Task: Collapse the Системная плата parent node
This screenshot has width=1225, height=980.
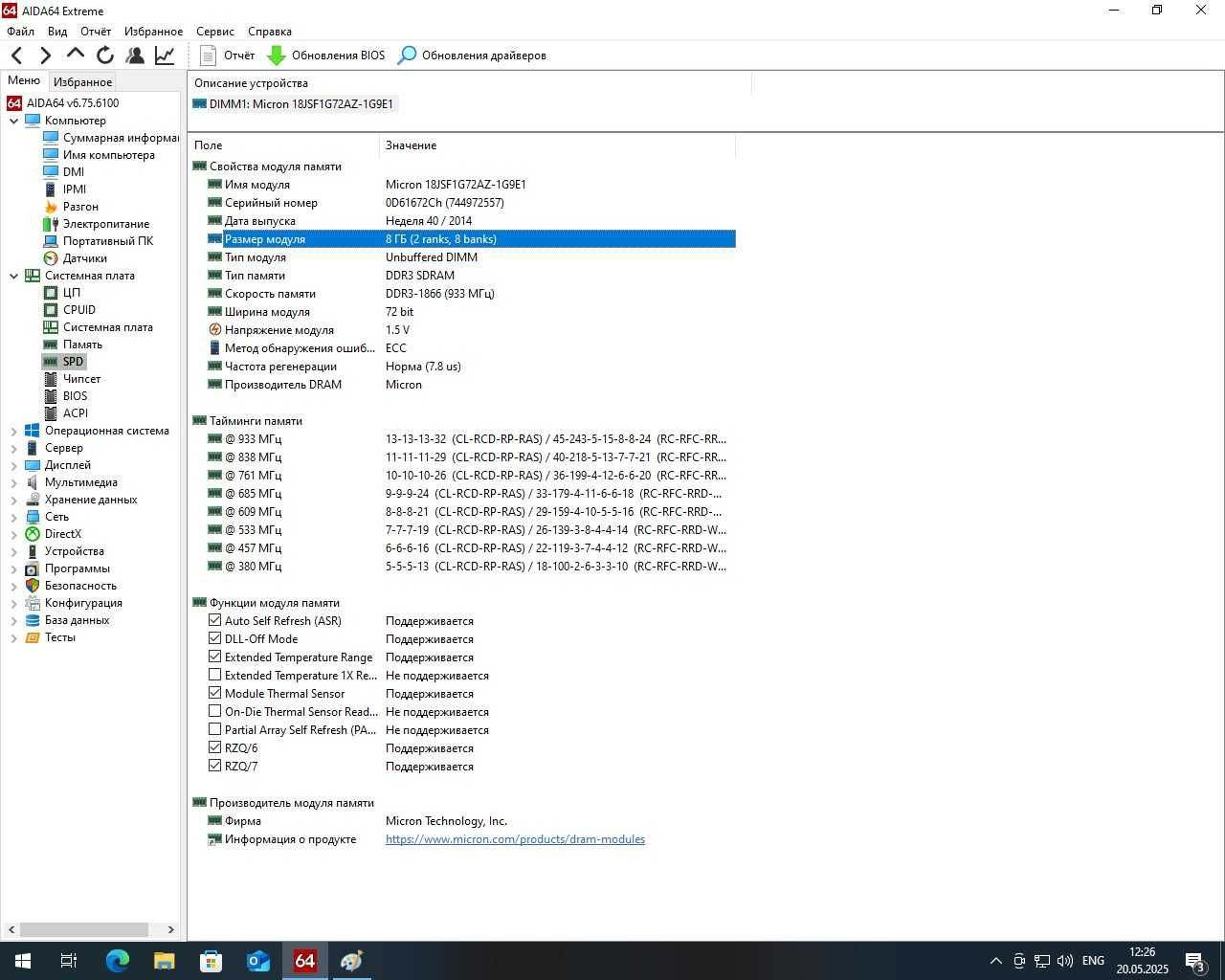Action: (13, 276)
